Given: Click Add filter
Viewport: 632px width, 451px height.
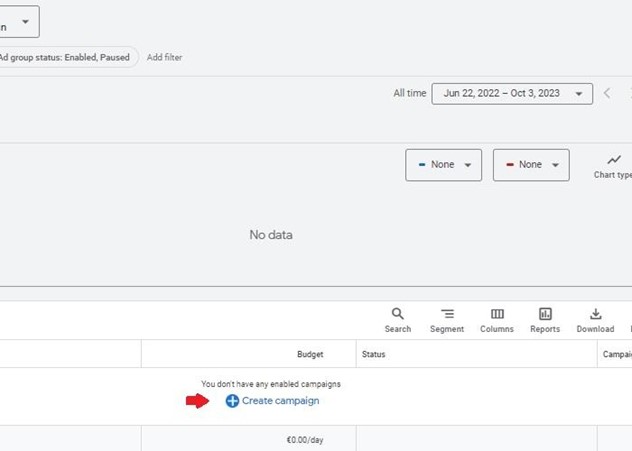Looking at the screenshot, I should 164,57.
